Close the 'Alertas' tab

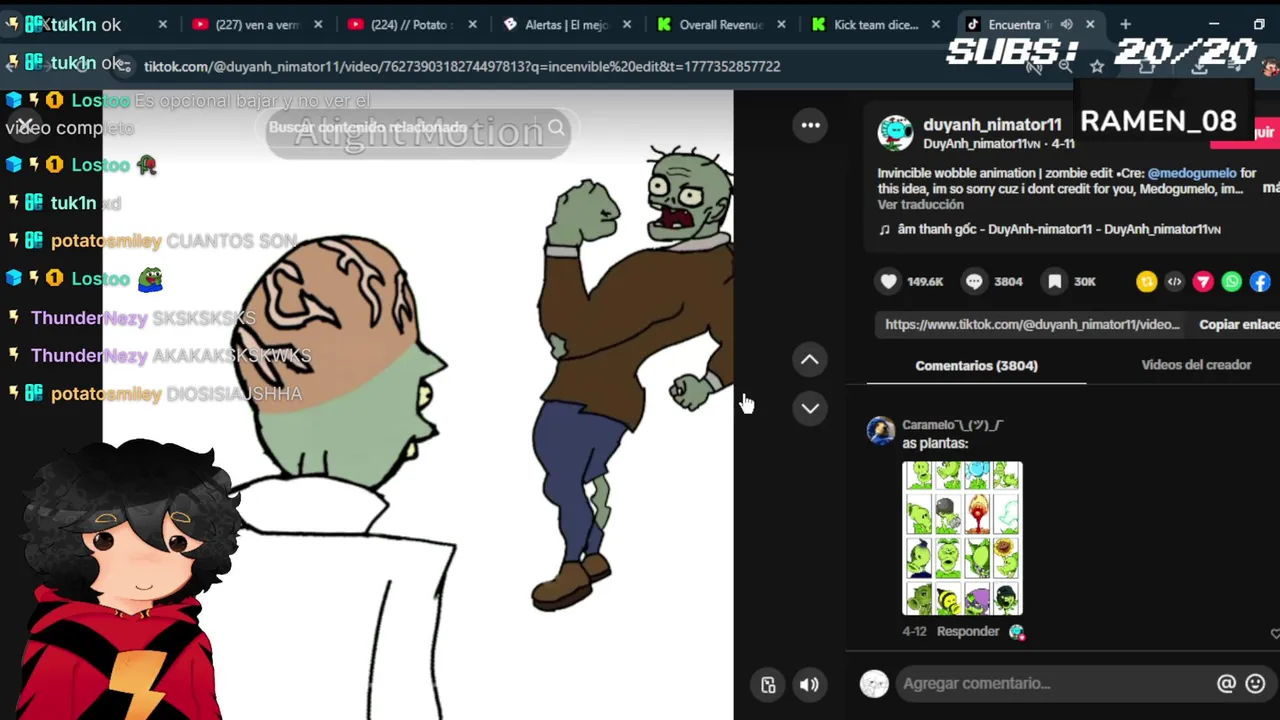(x=627, y=25)
